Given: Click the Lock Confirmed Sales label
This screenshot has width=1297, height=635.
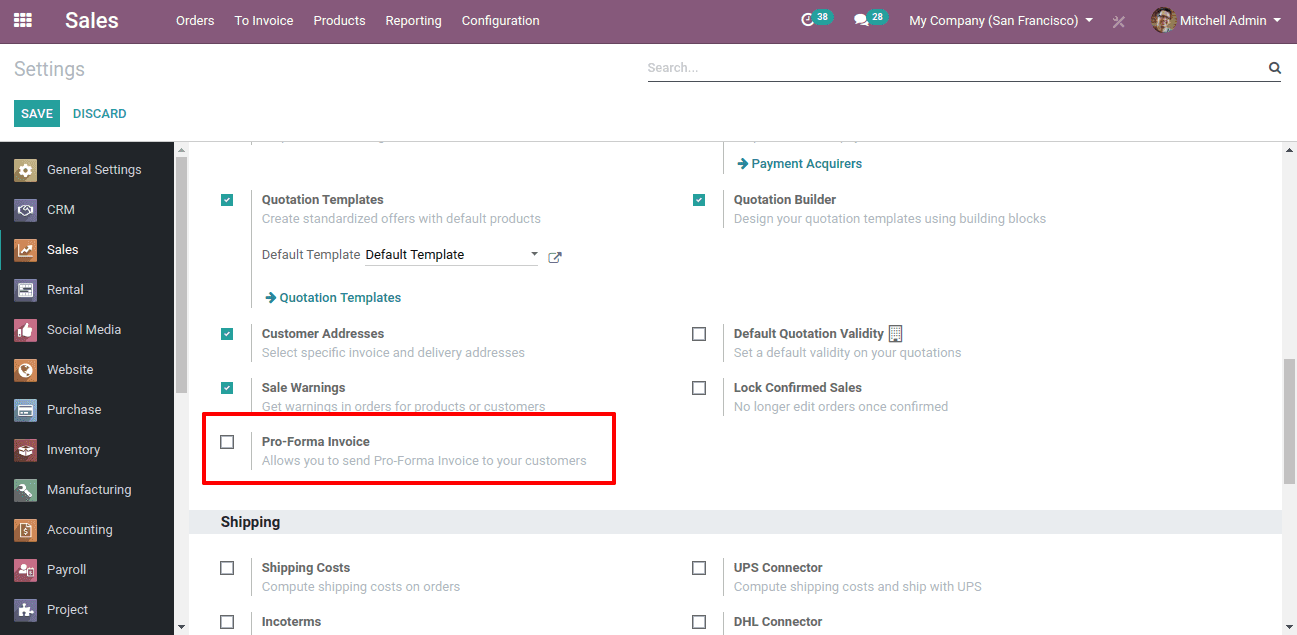Looking at the screenshot, I should [x=798, y=387].
